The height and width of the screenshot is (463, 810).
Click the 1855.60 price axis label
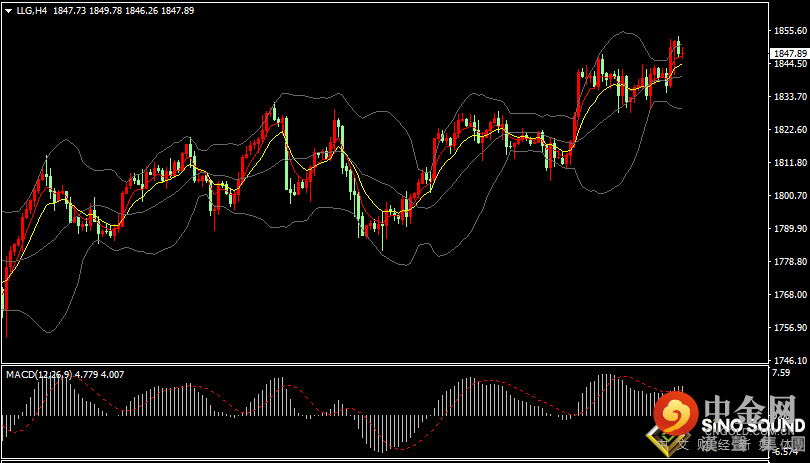789,31
